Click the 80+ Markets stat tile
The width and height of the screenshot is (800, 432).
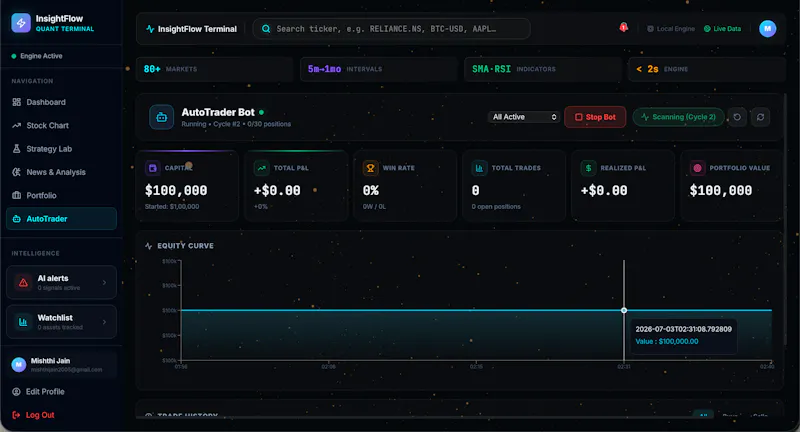point(215,69)
